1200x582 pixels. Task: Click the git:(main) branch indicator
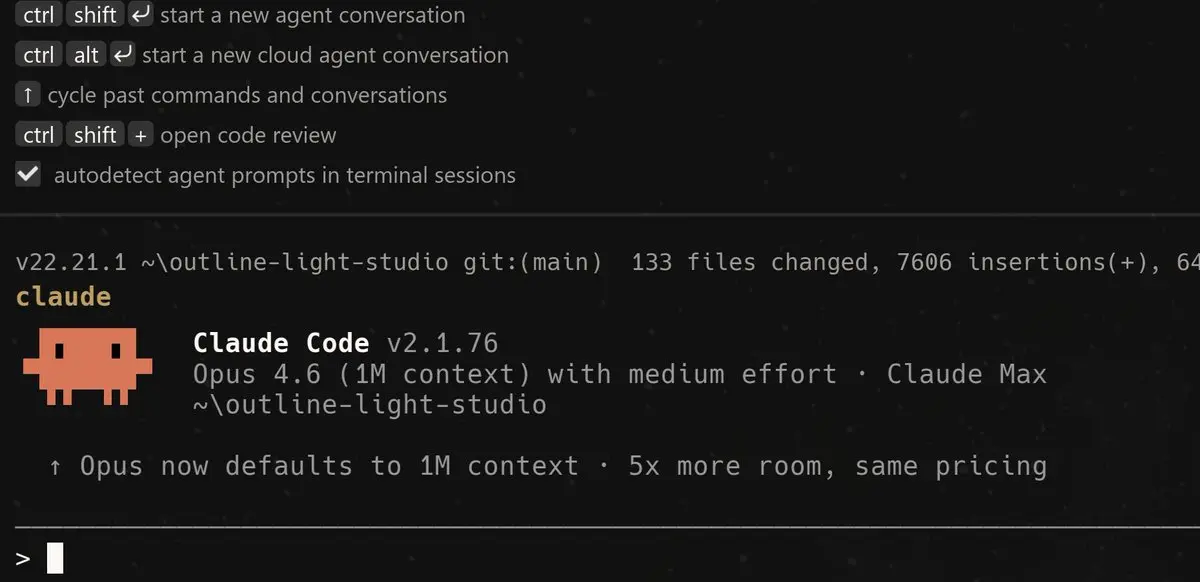click(533, 262)
